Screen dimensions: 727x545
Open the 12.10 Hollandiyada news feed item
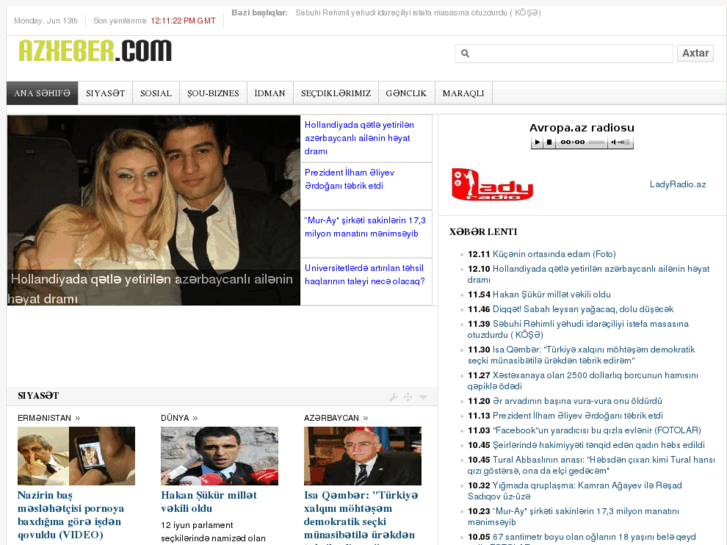pos(589,274)
